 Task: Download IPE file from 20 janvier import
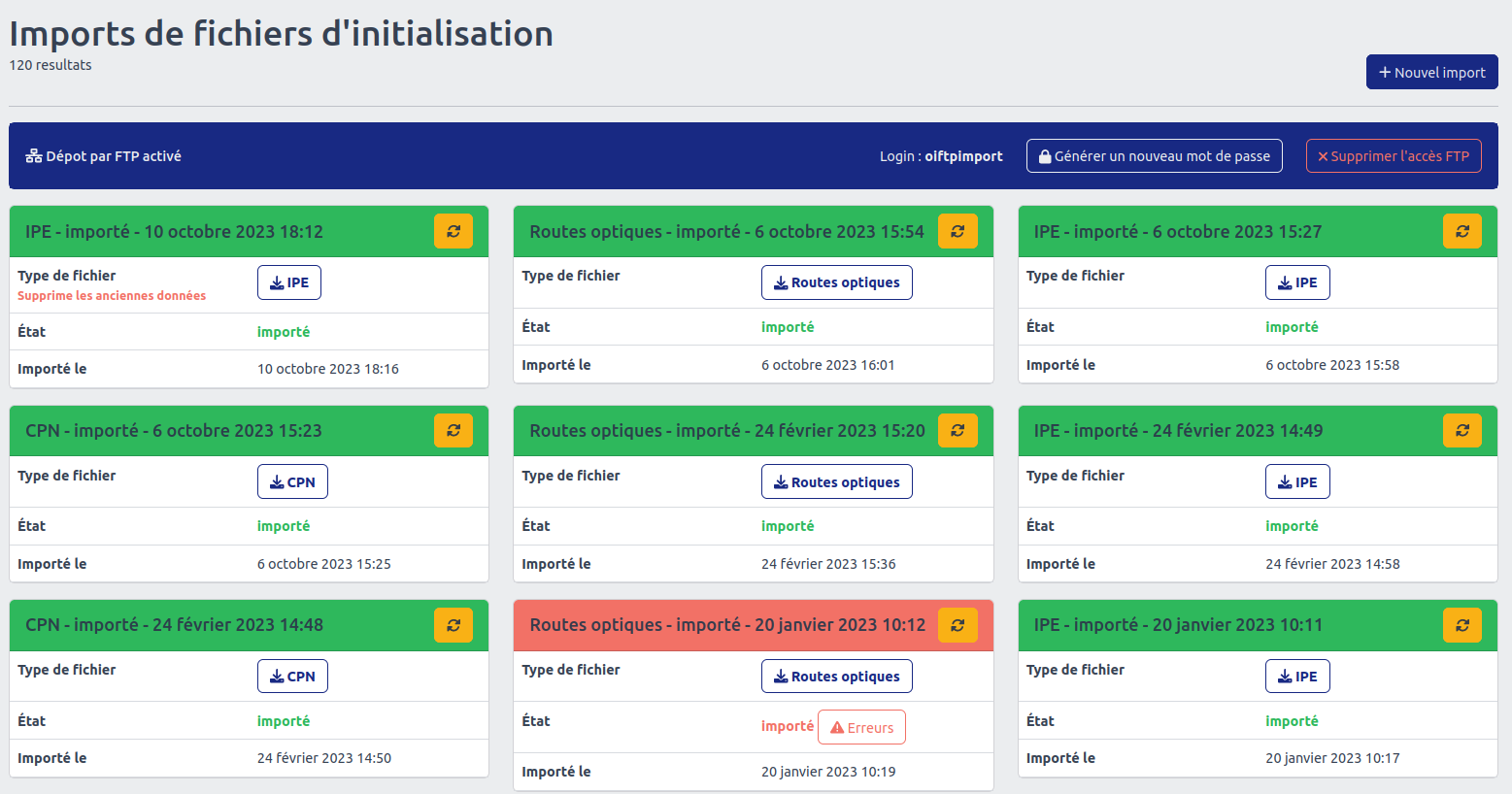click(x=1297, y=677)
